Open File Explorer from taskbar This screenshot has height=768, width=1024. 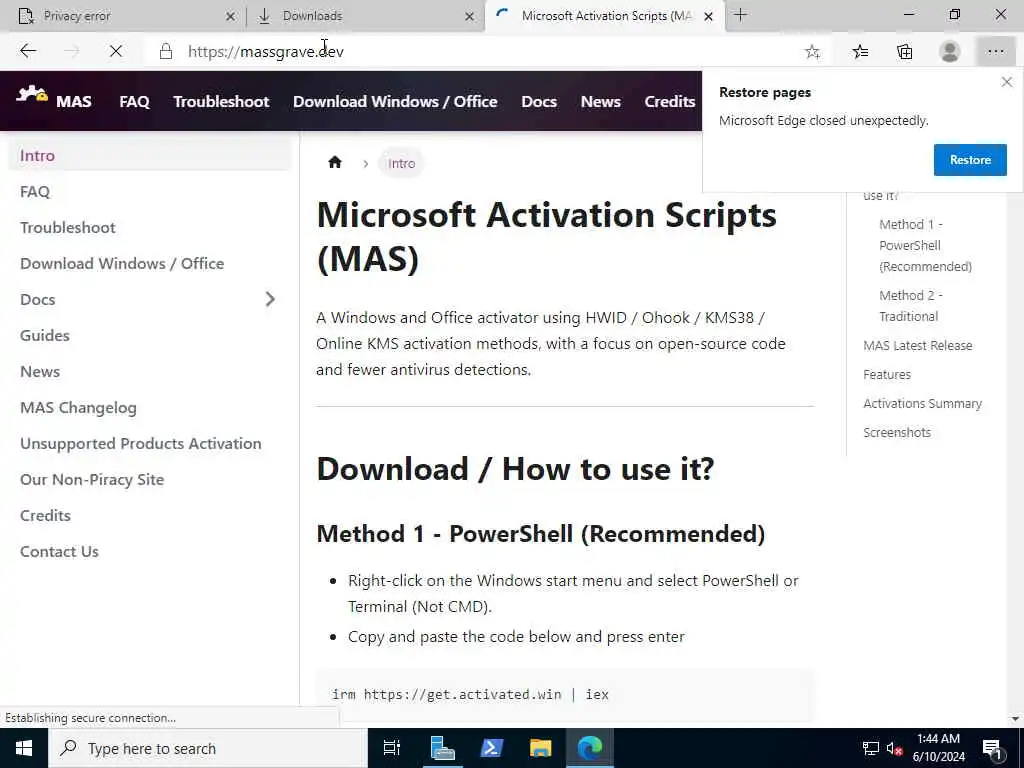(x=541, y=748)
